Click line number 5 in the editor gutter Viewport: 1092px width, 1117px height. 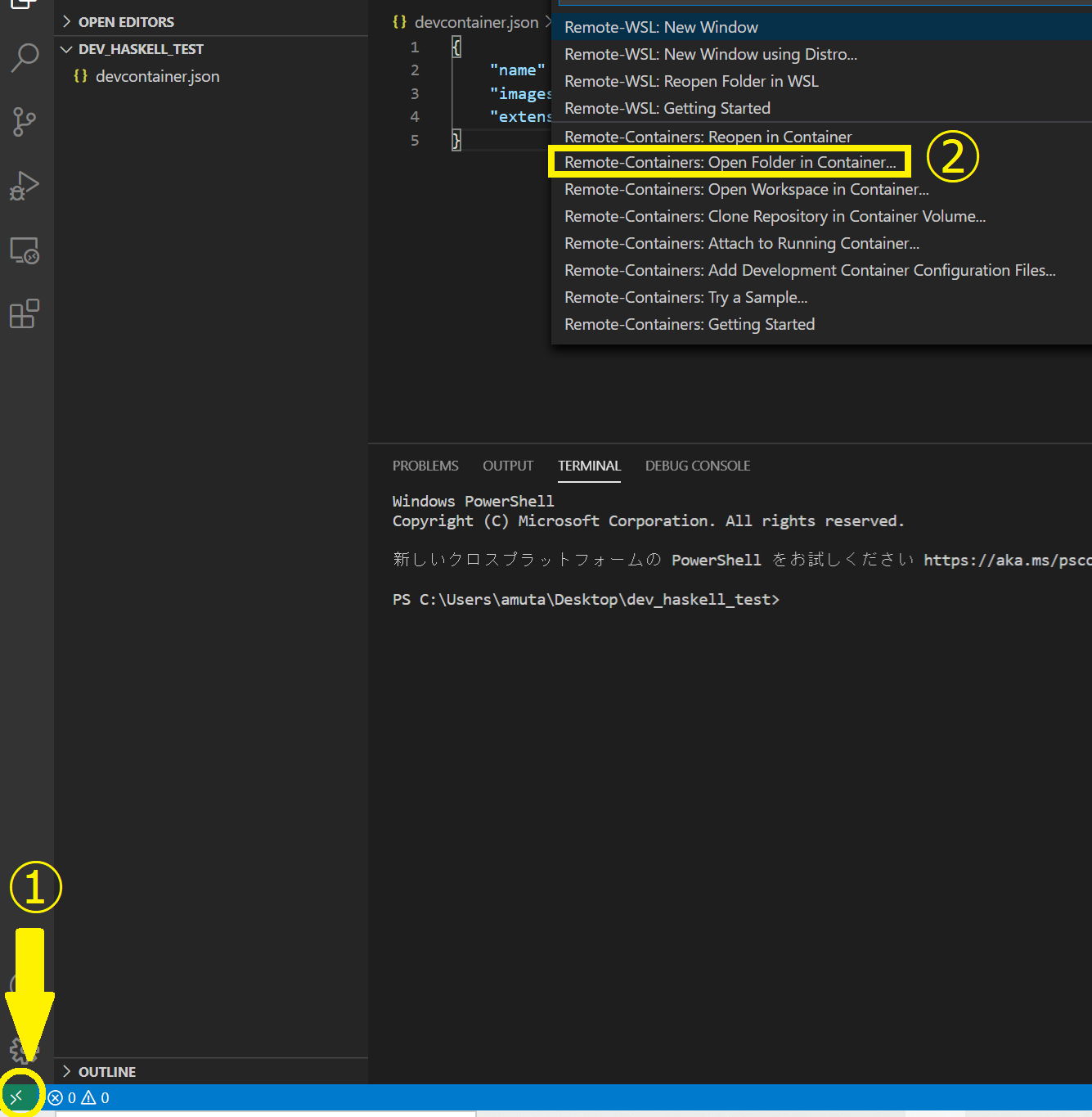[x=415, y=141]
